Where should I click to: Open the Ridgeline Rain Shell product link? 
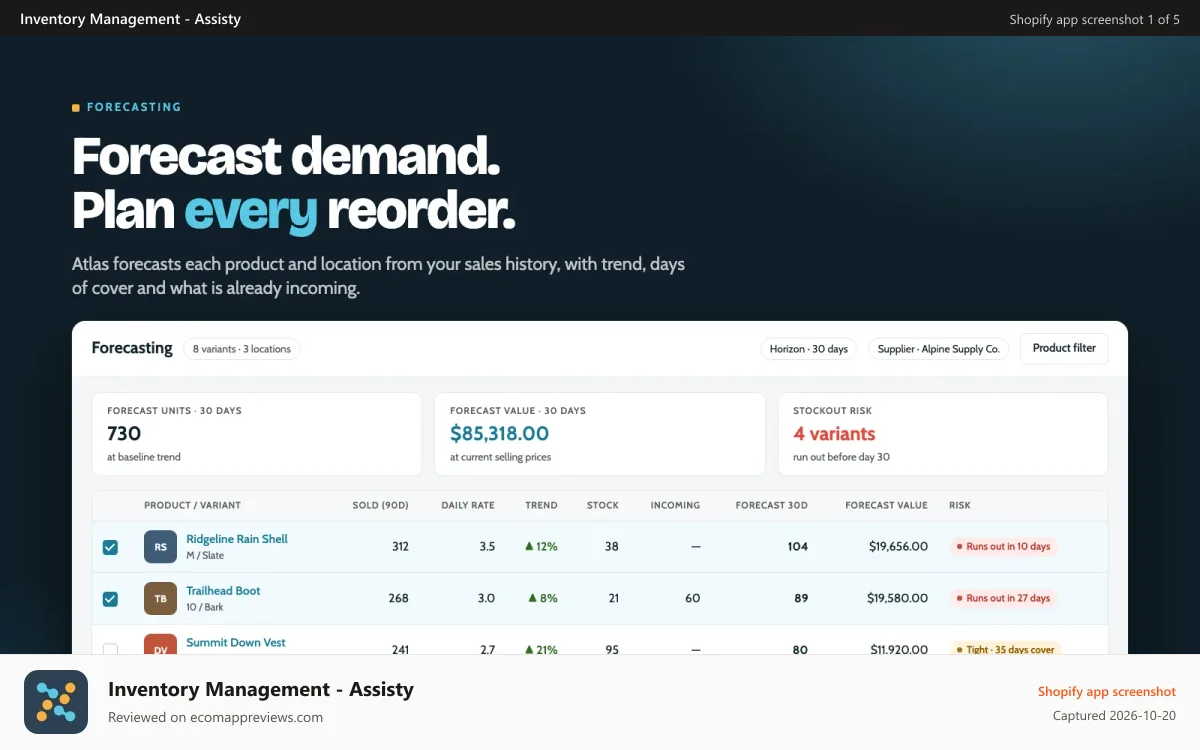coord(237,539)
